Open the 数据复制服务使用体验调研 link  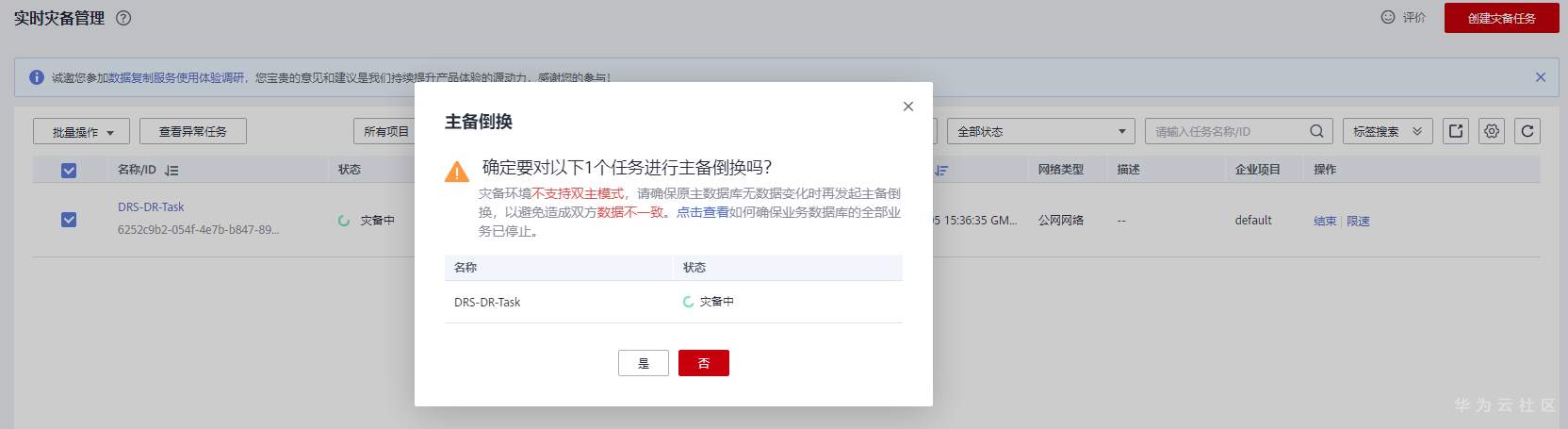coord(176,77)
